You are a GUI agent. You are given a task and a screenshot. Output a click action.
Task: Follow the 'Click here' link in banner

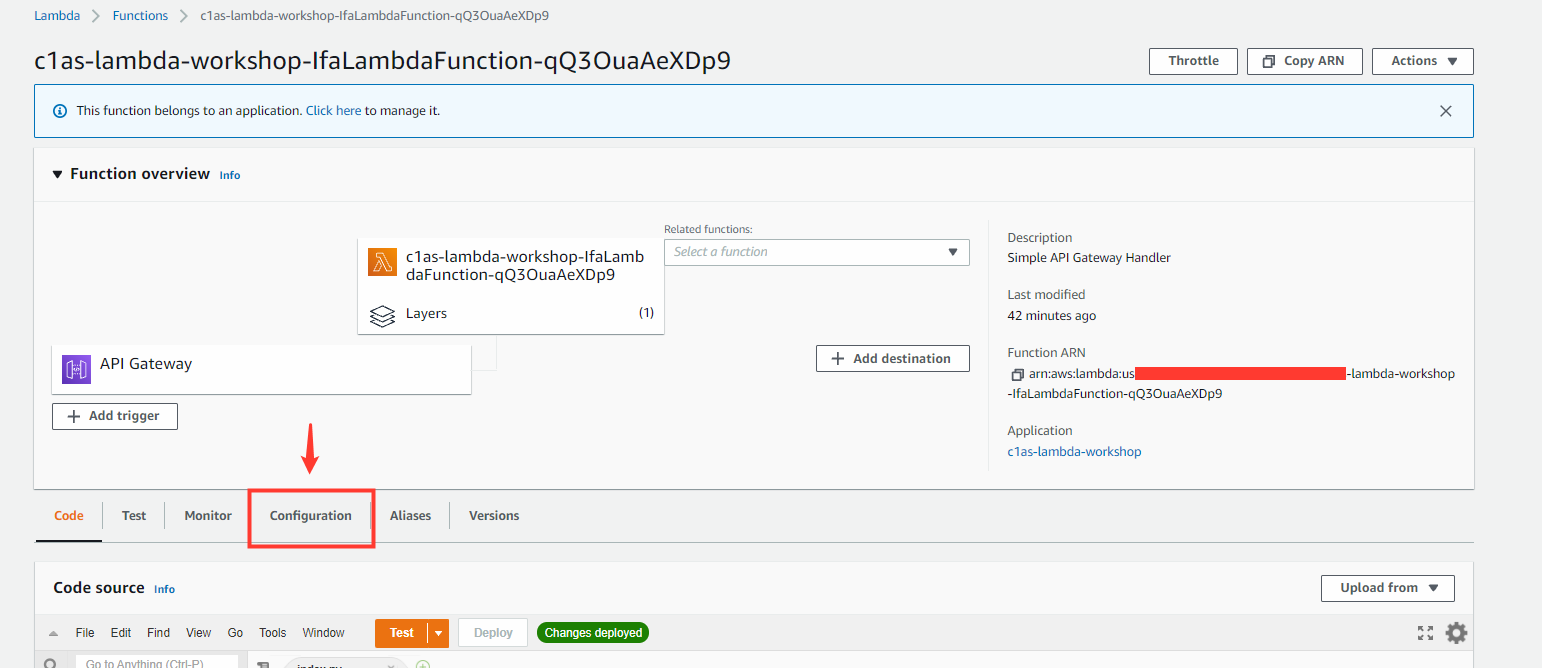pyautogui.click(x=333, y=111)
